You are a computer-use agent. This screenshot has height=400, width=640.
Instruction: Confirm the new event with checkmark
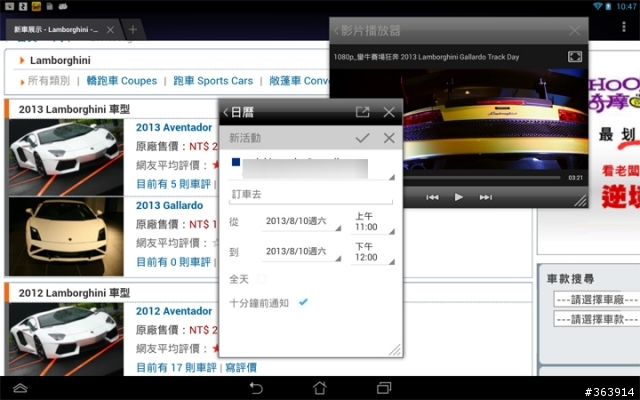(362, 138)
